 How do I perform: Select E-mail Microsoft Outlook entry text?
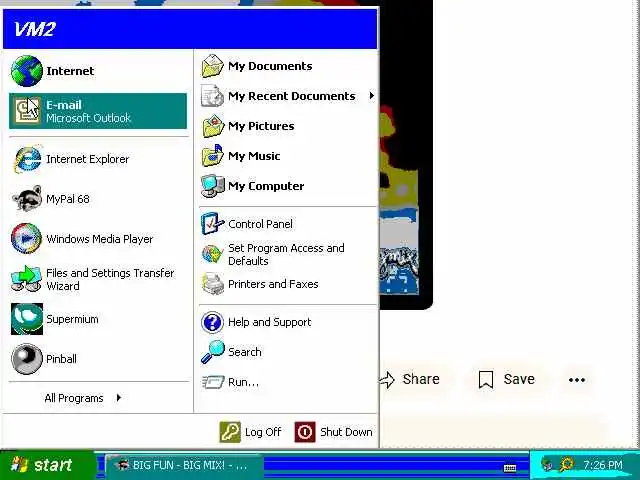pyautogui.click(x=88, y=111)
